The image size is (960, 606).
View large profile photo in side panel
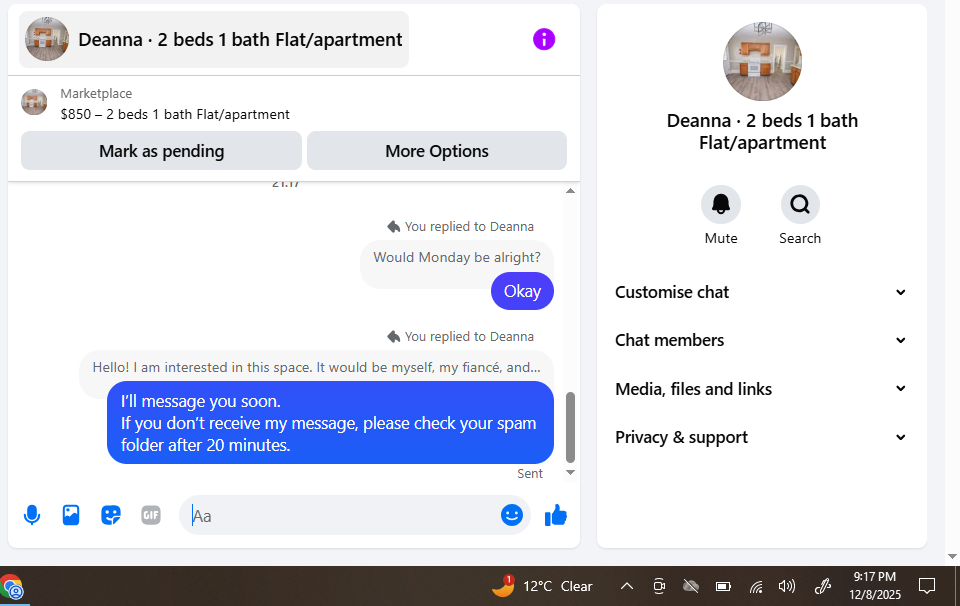(762, 62)
